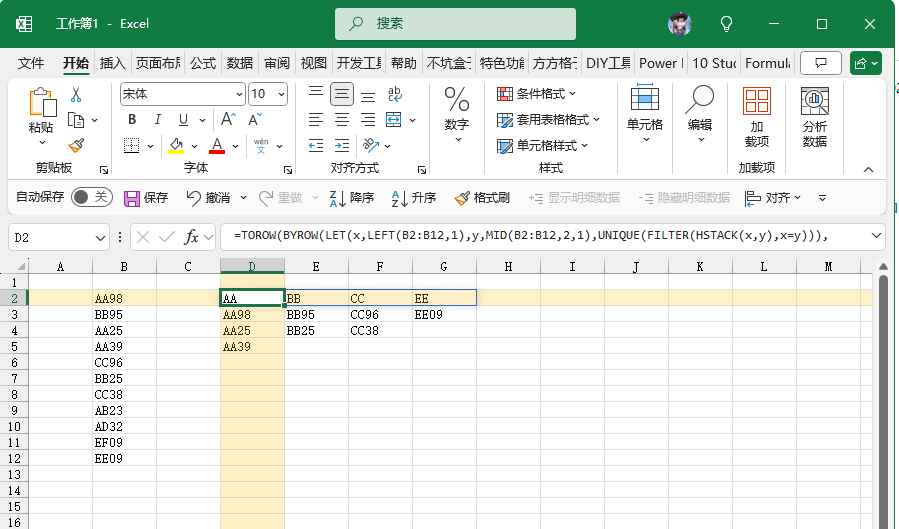The height and width of the screenshot is (529, 899).
Task: Align text to top
Action: click(316, 93)
